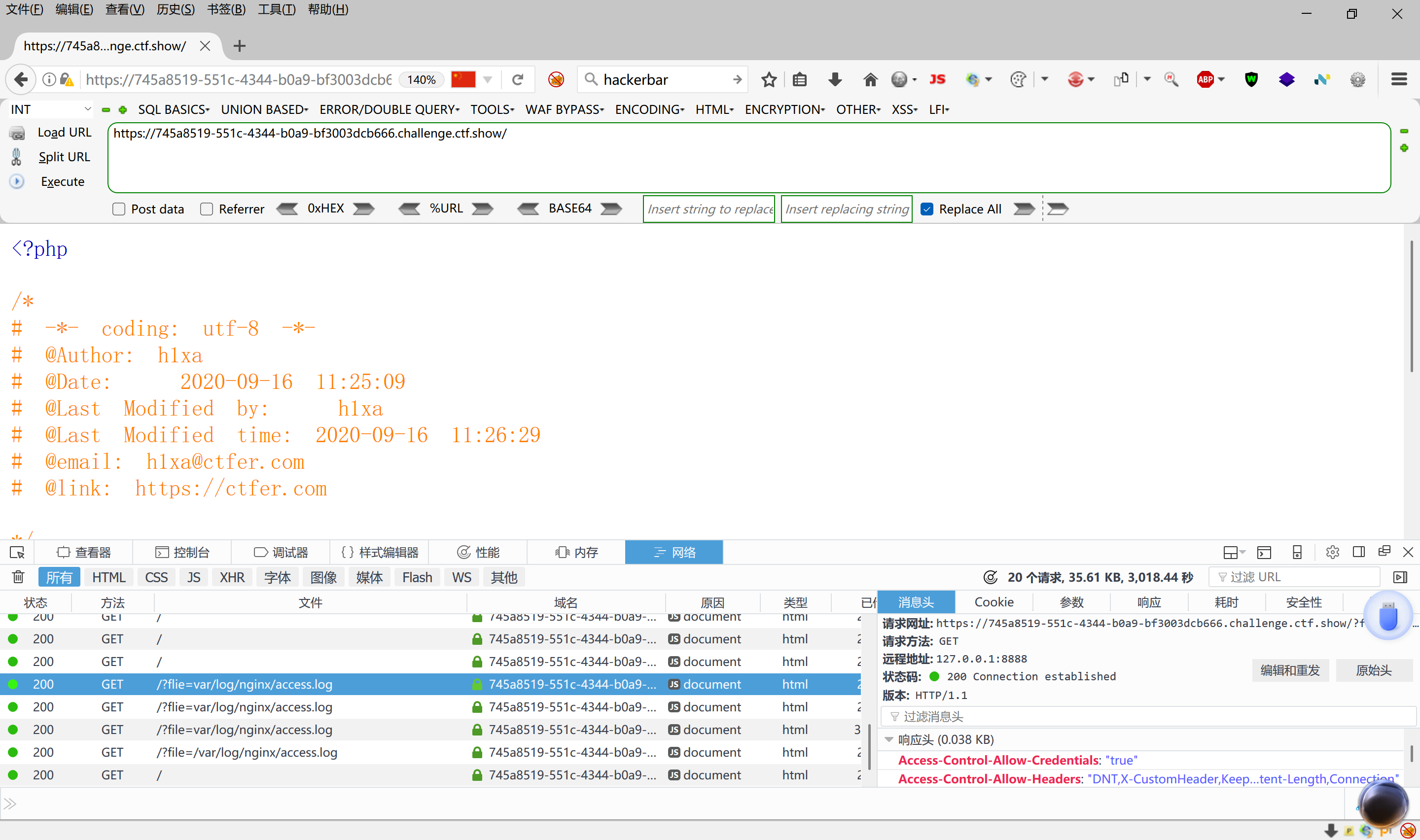This screenshot has width=1420, height=840.
Task: Open the INT type dropdown
Action: 50,110
